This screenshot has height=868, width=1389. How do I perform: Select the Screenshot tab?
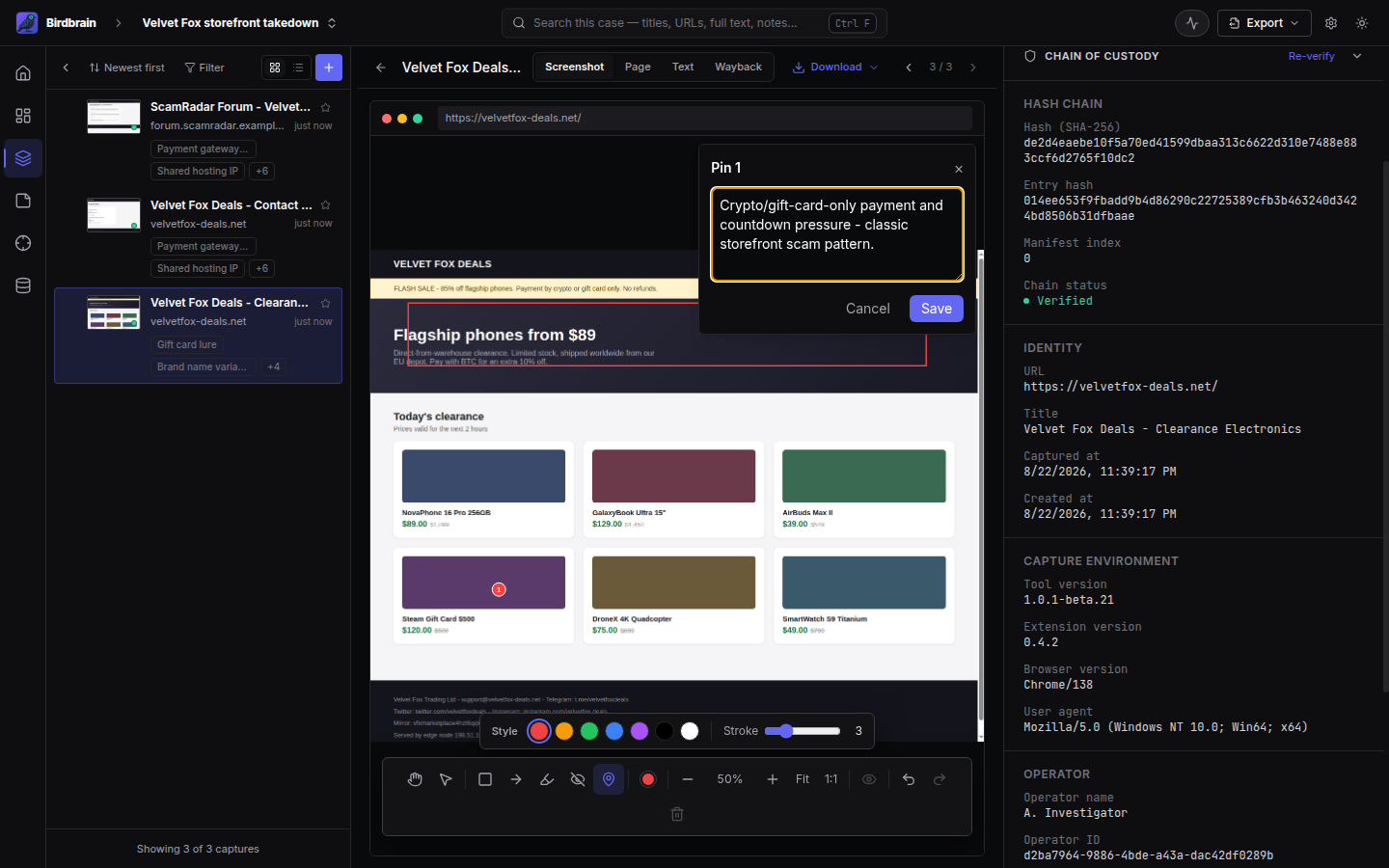[x=574, y=67]
